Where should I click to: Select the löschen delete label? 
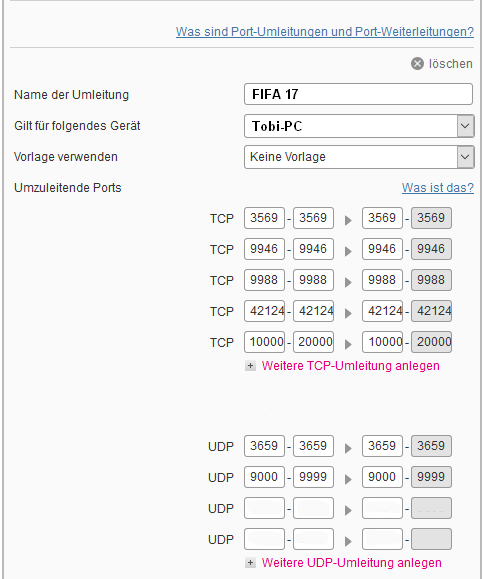tap(451, 64)
